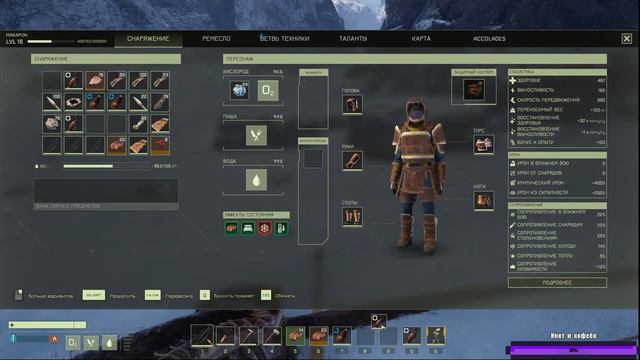Click the water drop icon in Вода panel

(x=256, y=180)
